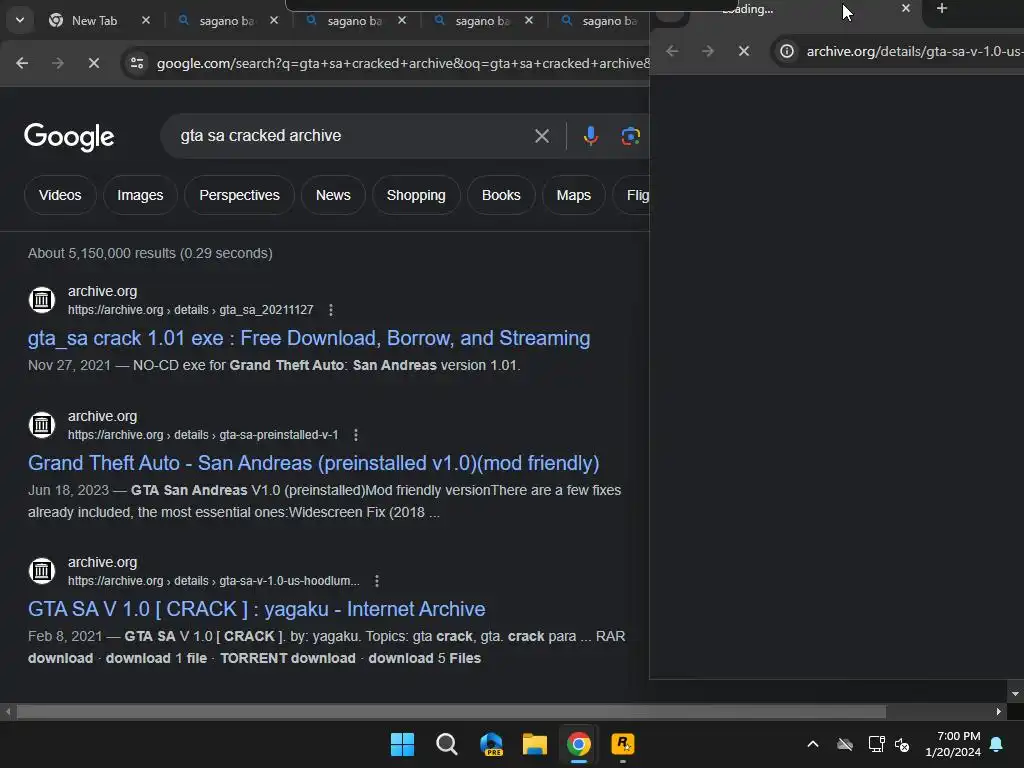
Task: Close the third sagano ba tab
Action: point(528,21)
